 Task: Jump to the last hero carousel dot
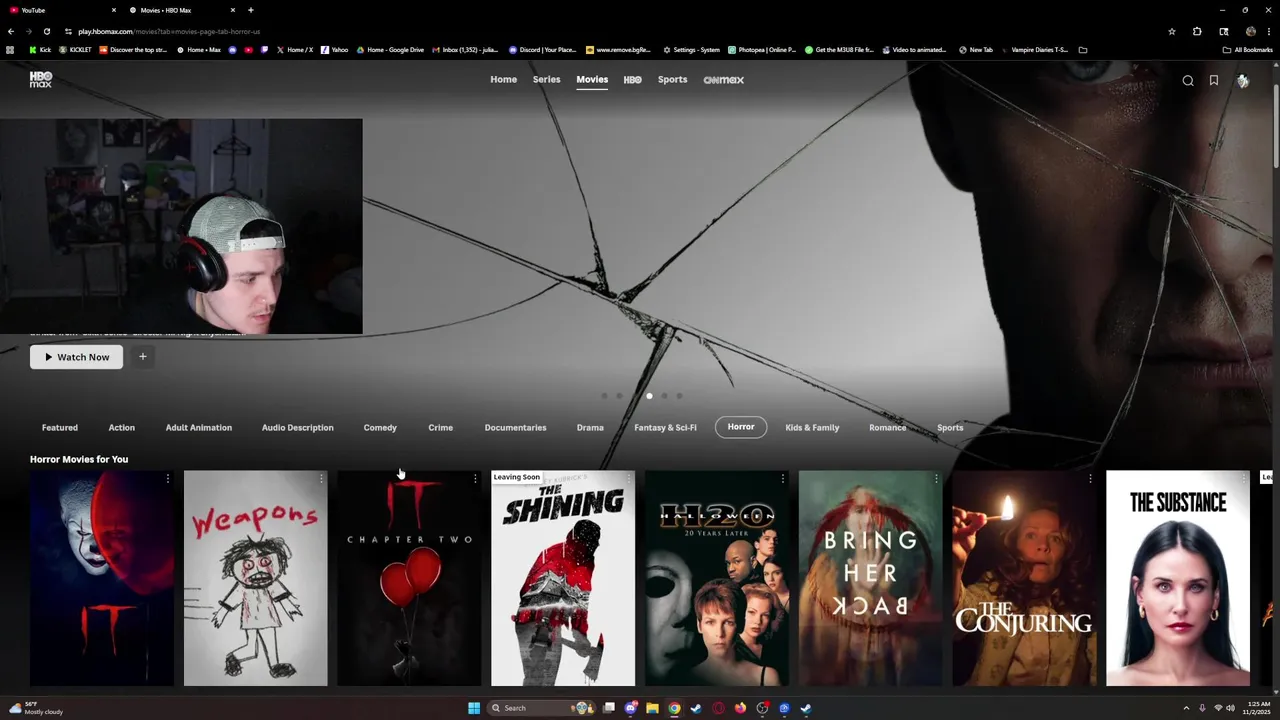[679, 396]
